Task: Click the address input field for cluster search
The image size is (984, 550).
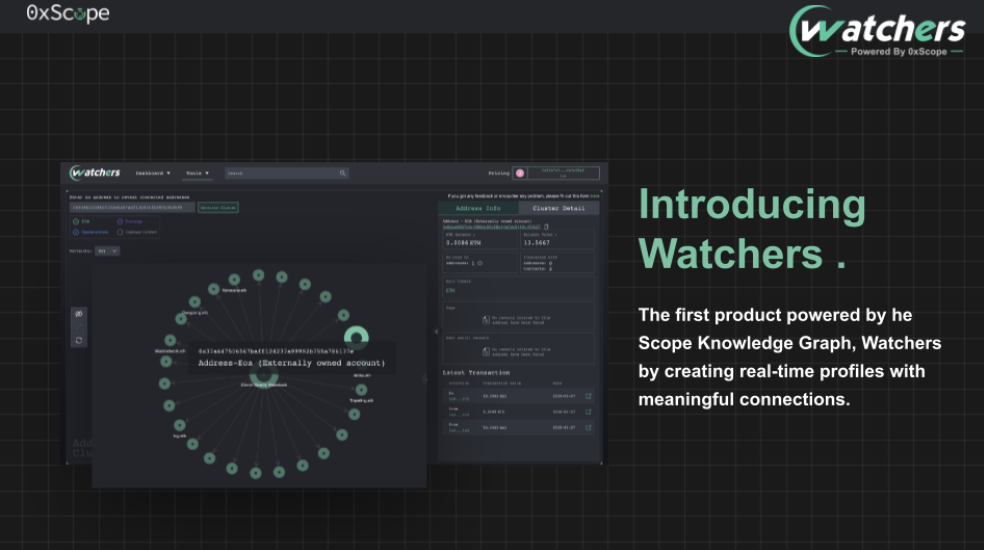Action: pos(132,207)
